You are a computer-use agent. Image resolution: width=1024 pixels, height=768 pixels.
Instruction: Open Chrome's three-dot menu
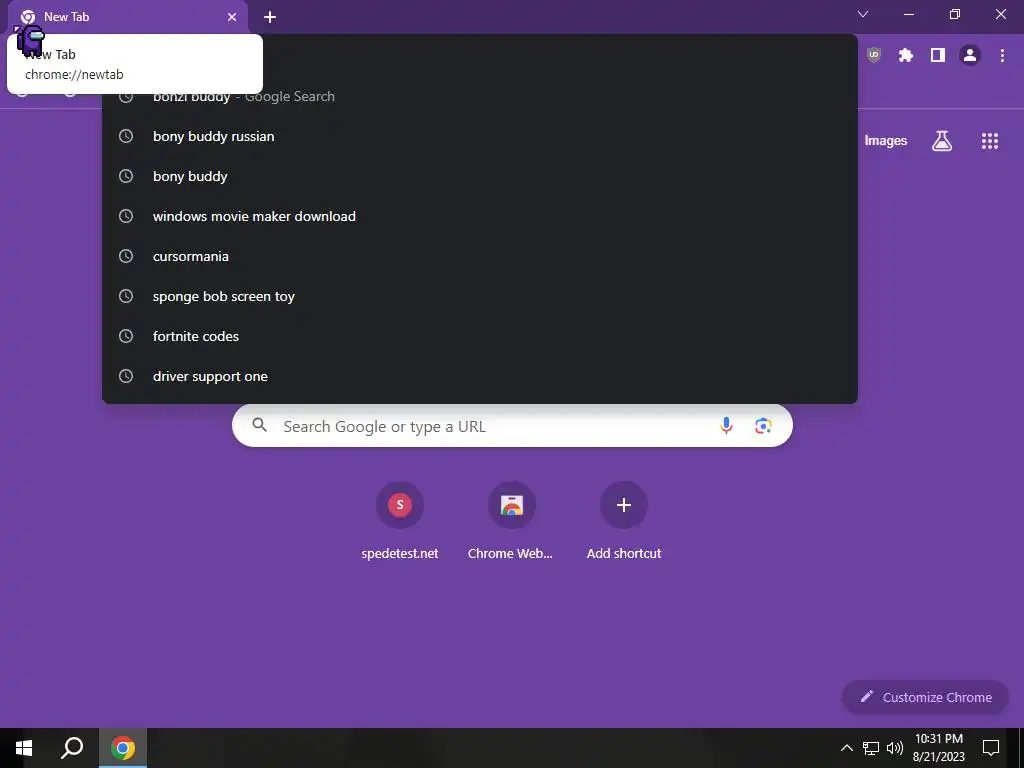click(x=1002, y=55)
